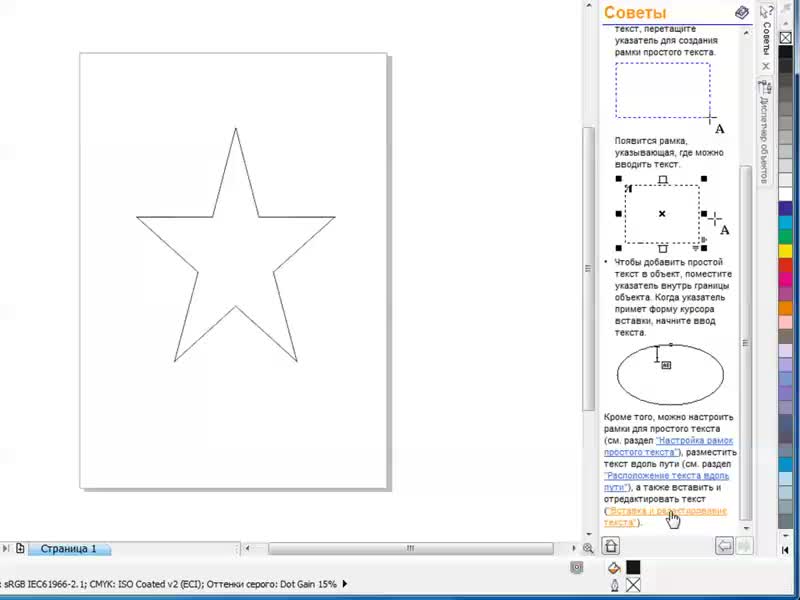Pick the orange swatch in the palette

point(786,308)
